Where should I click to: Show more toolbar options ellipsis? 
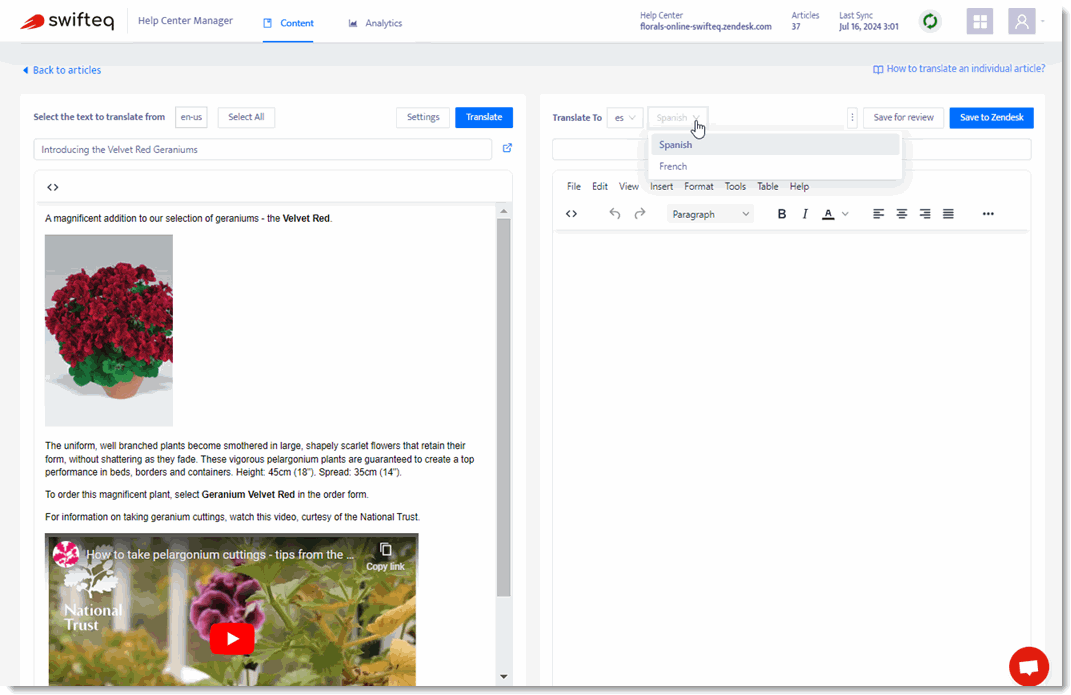(988, 214)
